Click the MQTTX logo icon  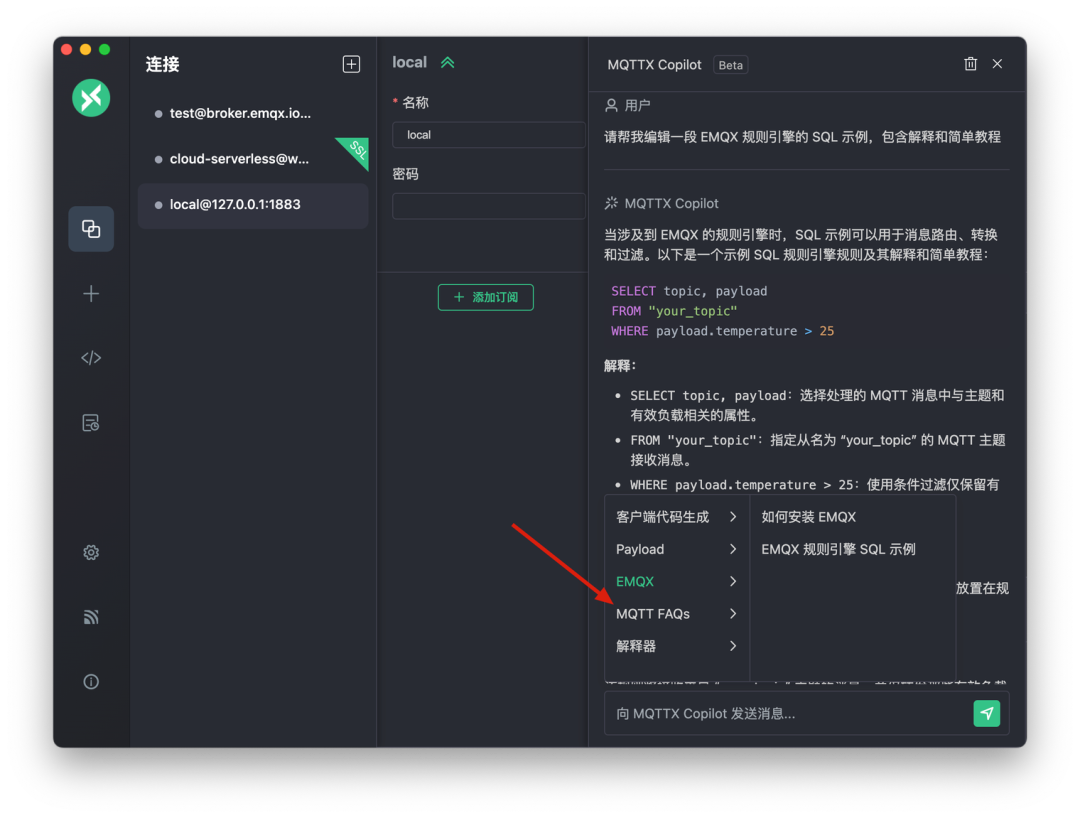pyautogui.click(x=91, y=98)
